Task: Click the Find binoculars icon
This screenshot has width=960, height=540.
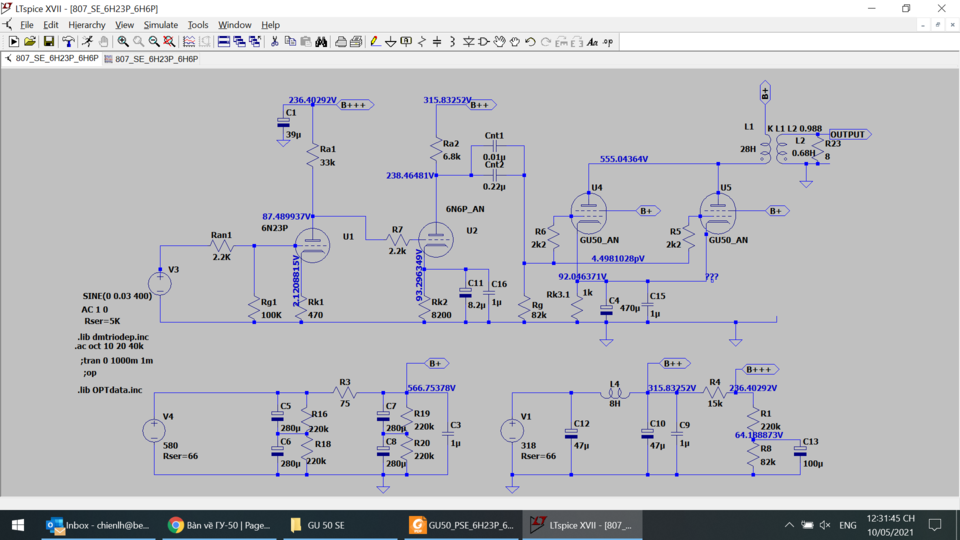Action: point(321,42)
